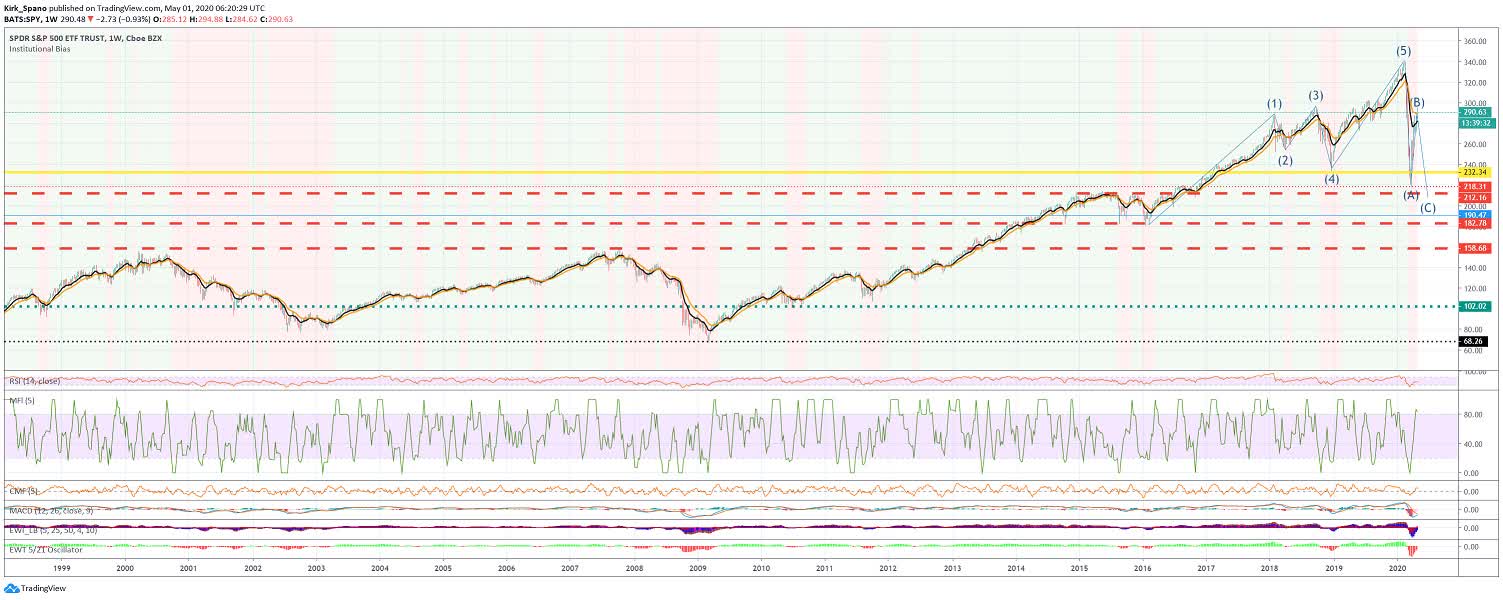1503x600 pixels.
Task: Click the Kirk_Spano author name
Action: tap(27, 7)
